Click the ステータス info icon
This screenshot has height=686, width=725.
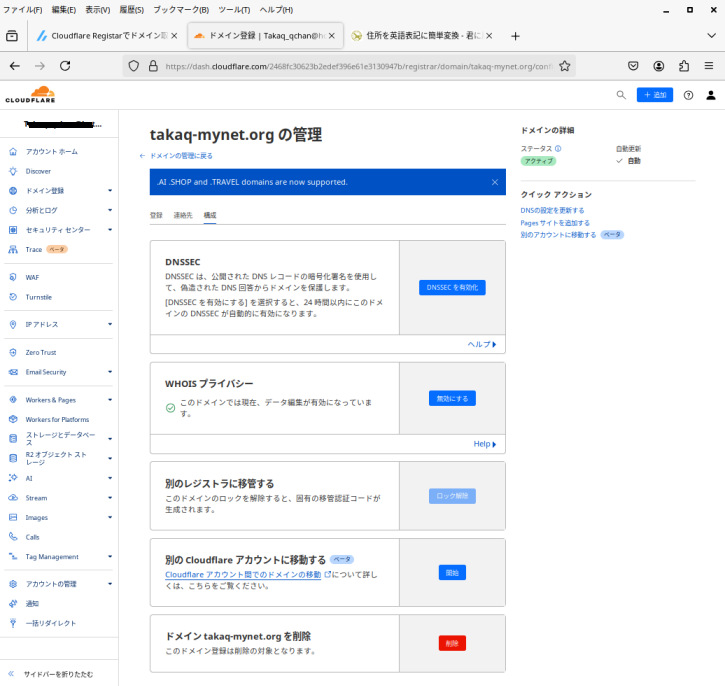pyautogui.click(x=558, y=149)
